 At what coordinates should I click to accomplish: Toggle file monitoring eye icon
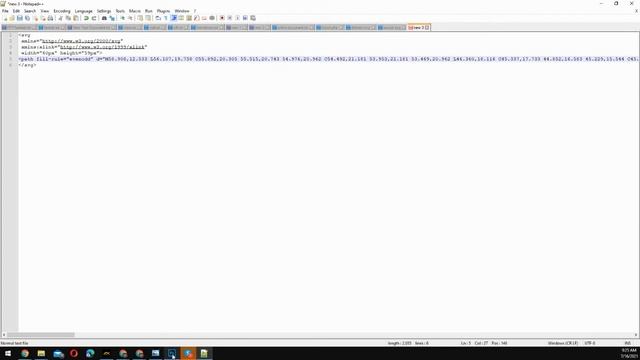click(212, 18)
